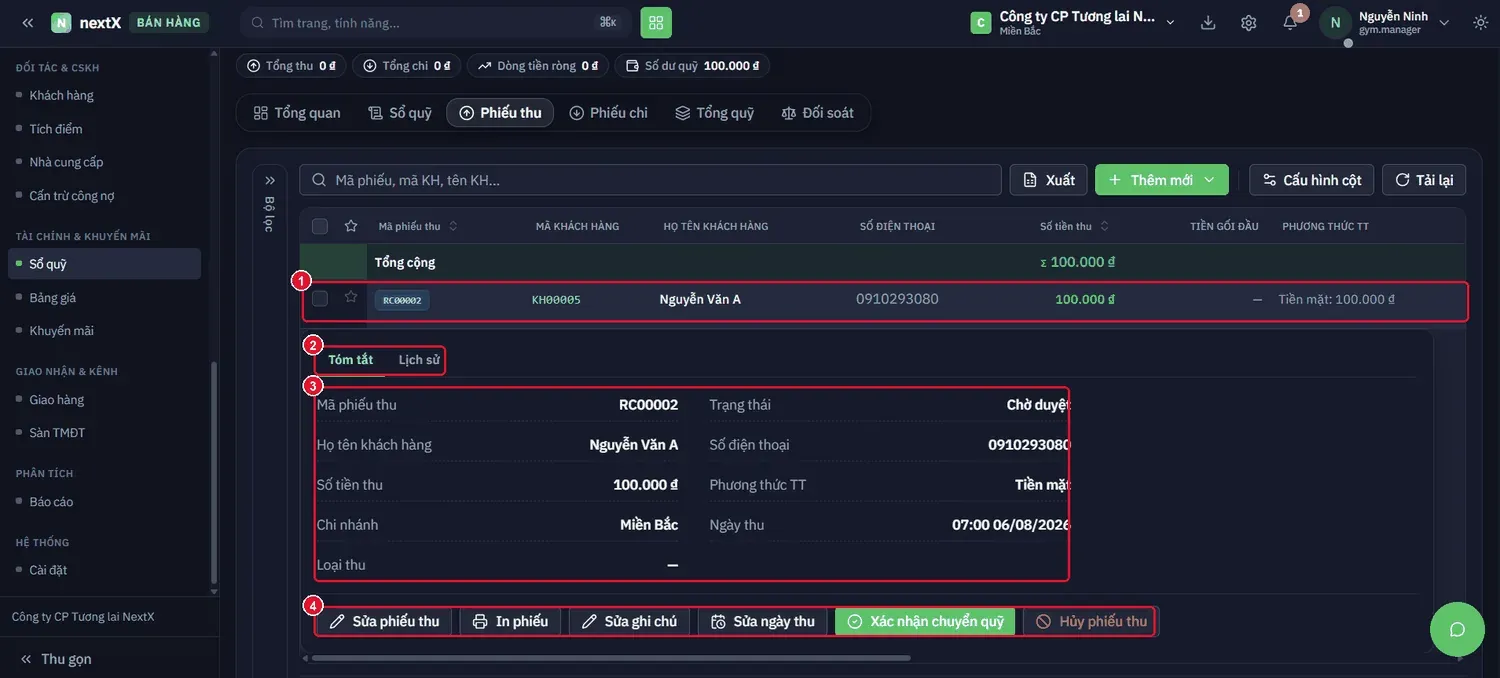Click the Hủy phiếu thu button
The image size is (1500, 678).
pyautogui.click(x=1091, y=621)
